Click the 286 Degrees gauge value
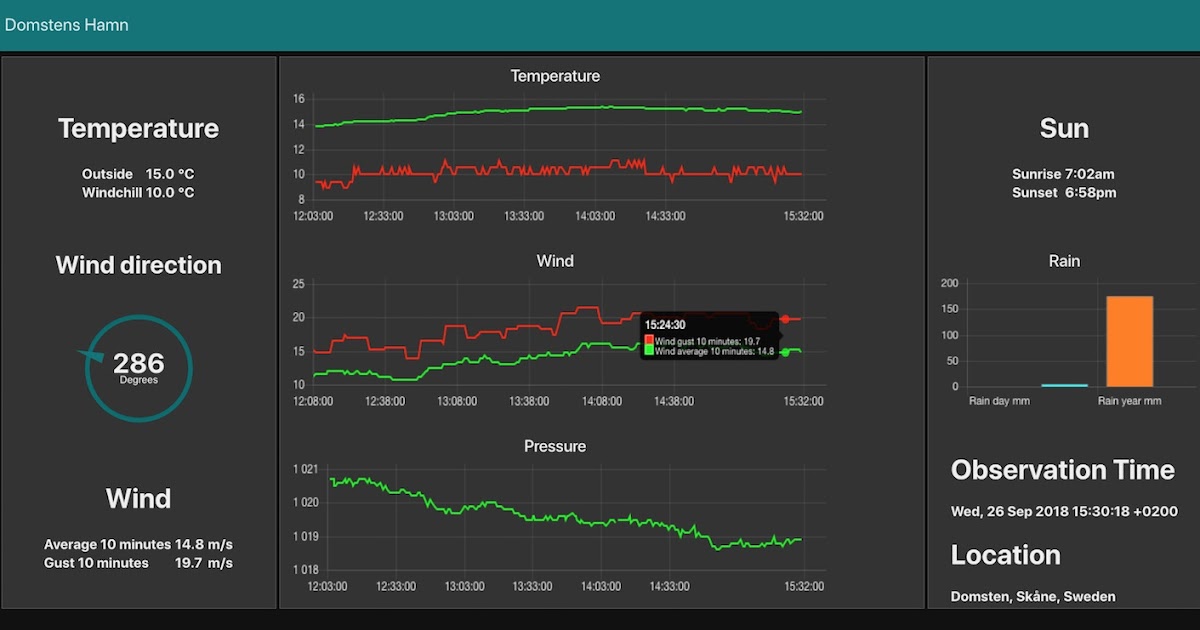The width and height of the screenshot is (1200, 630). (137, 367)
